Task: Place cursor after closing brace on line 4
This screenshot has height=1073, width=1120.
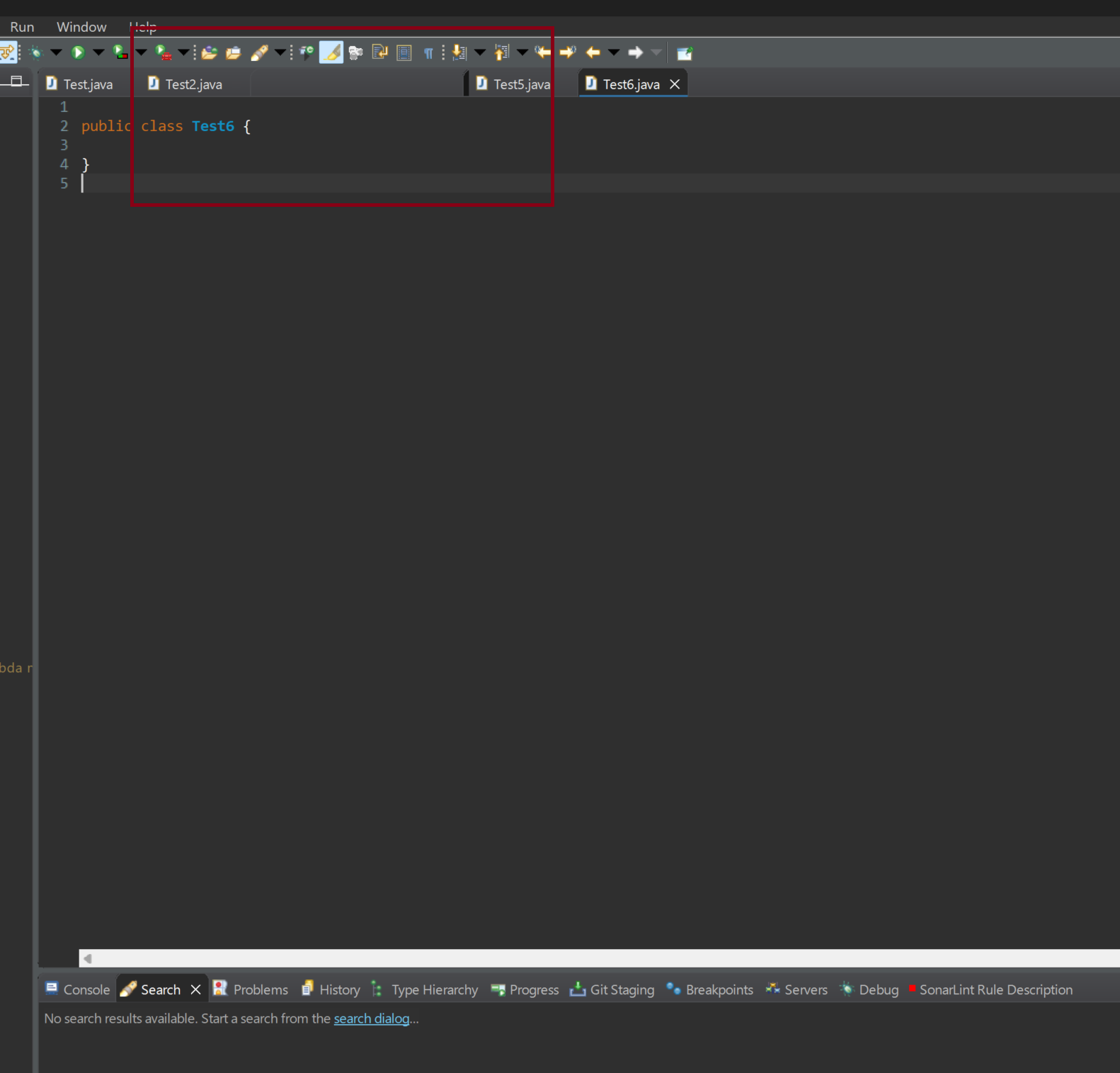Action: [x=90, y=164]
